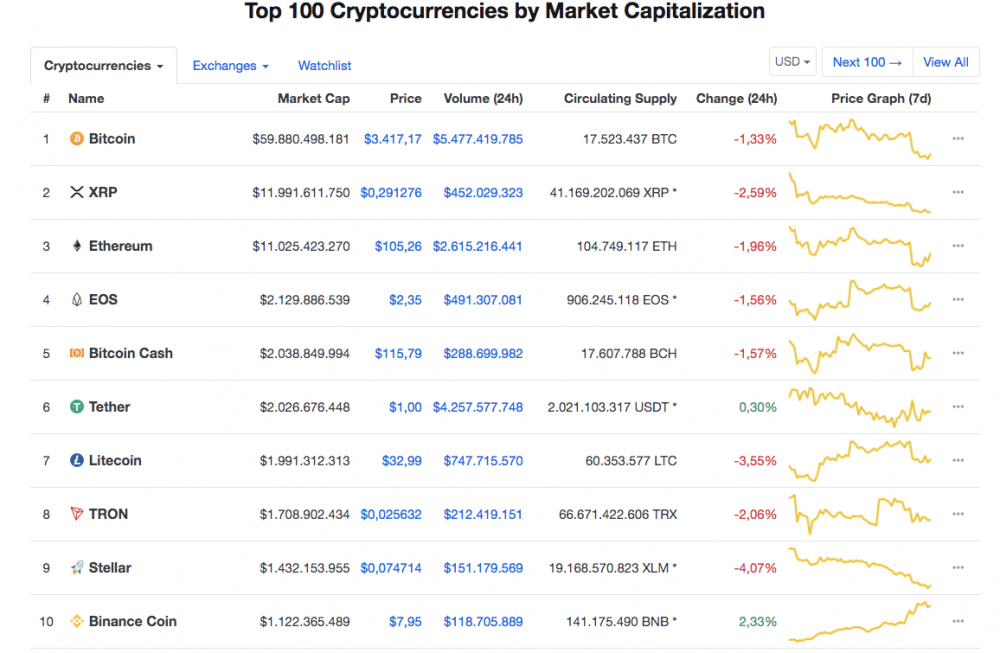Click the TRON logo icon
This screenshot has height=653, width=1000.
point(76,514)
